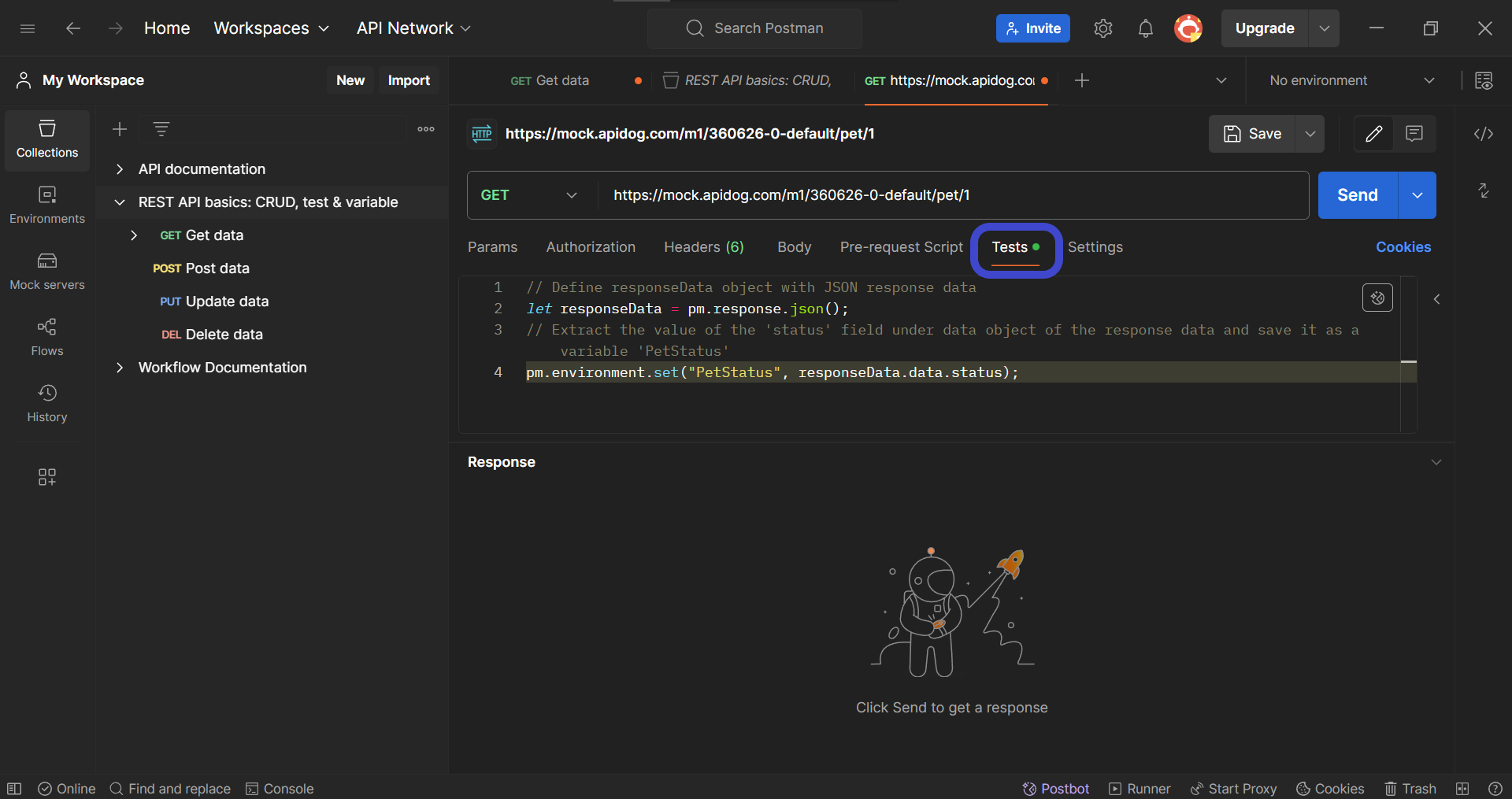Select the Delete data request
This screenshot has height=799, width=1512.
coord(272,335)
